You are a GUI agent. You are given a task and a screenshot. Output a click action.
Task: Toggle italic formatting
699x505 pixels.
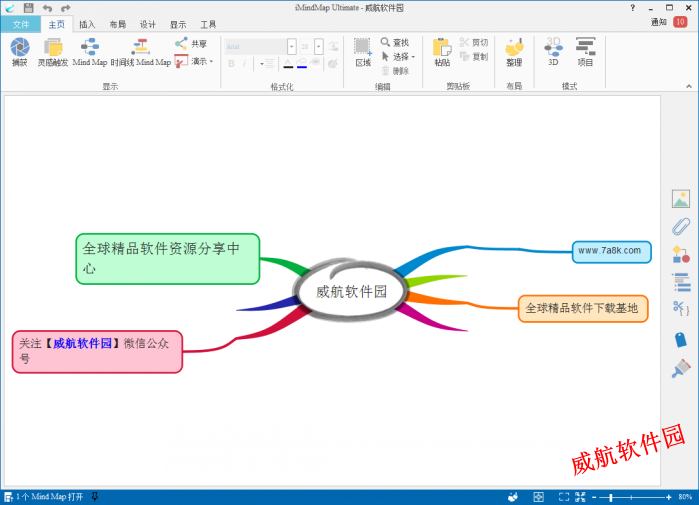(x=244, y=64)
